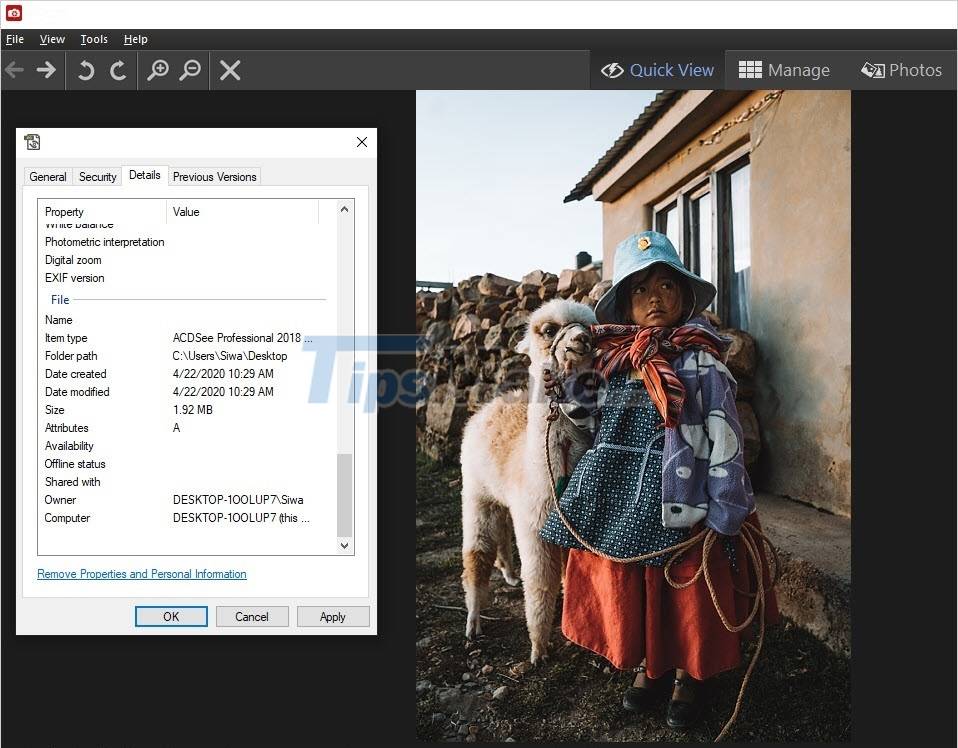Switch to the Security tab
The width and height of the screenshot is (958, 748).
coord(97,176)
